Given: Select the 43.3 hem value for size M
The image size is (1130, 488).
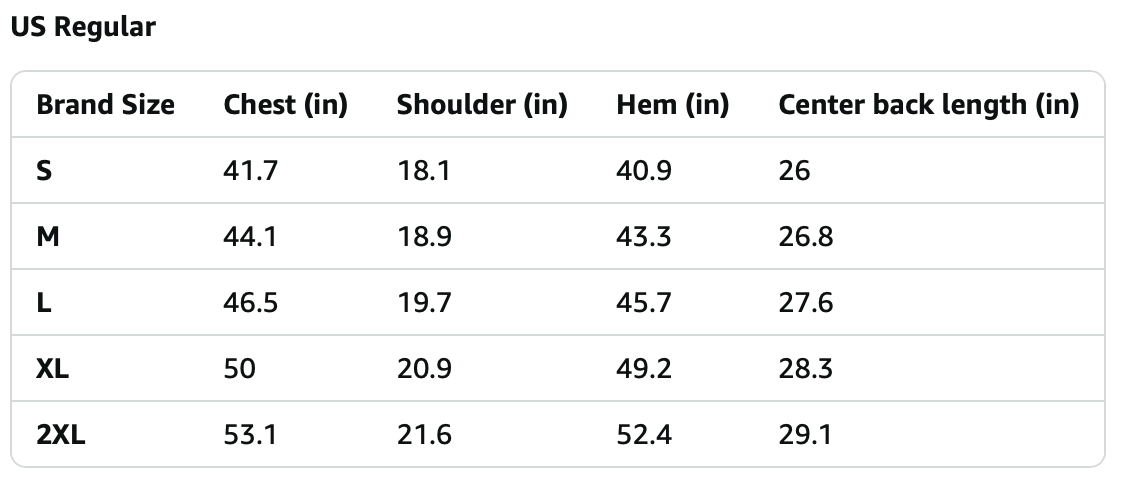Looking at the screenshot, I should click(644, 237).
